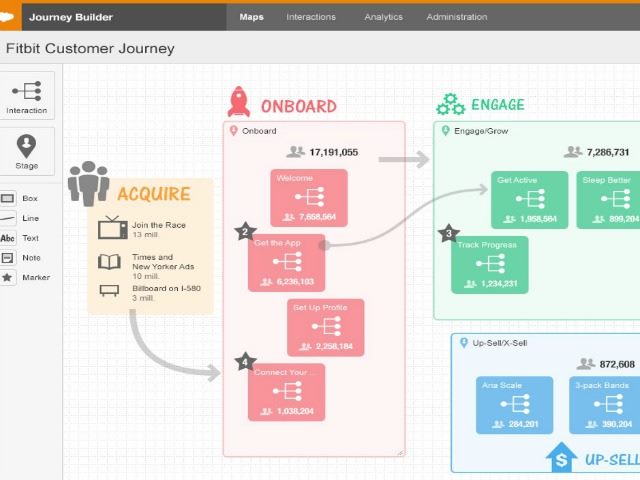Grab the Onboard stage resize handle

click(x=401, y=452)
